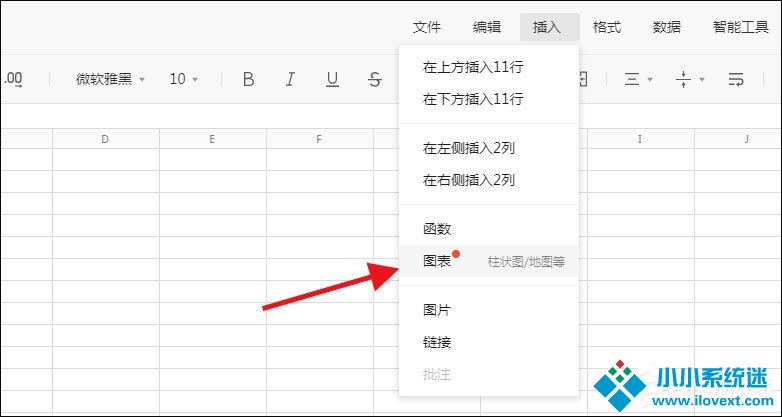Viewport: 782px width, 417px height.
Task: Open the 格式 menu
Action: pyautogui.click(x=607, y=27)
